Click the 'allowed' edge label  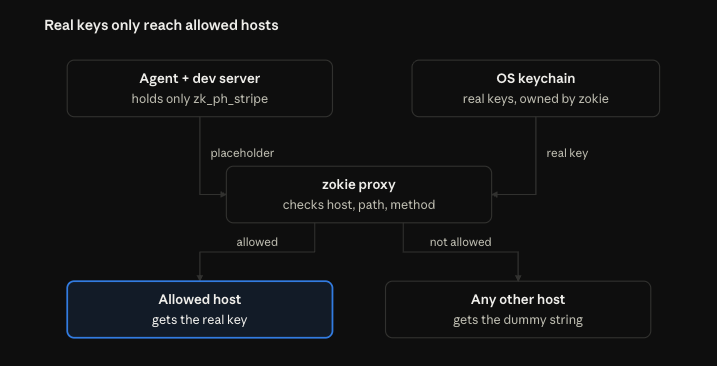[257, 242]
